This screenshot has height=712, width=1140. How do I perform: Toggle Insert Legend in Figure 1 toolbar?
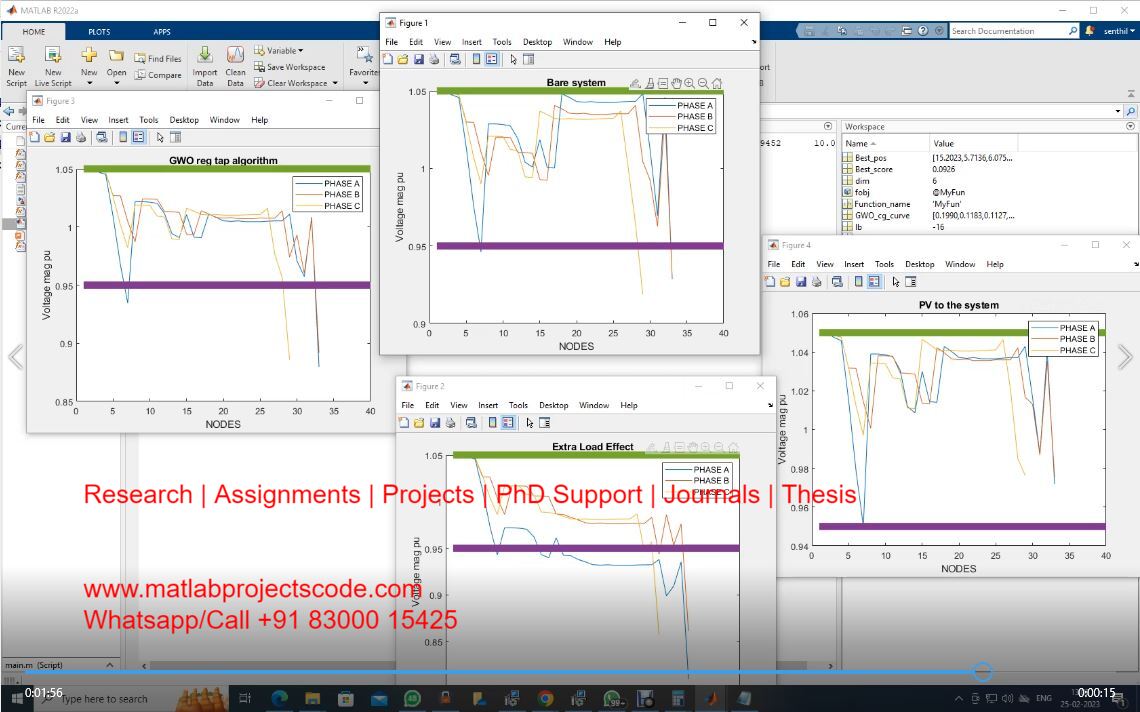point(492,60)
